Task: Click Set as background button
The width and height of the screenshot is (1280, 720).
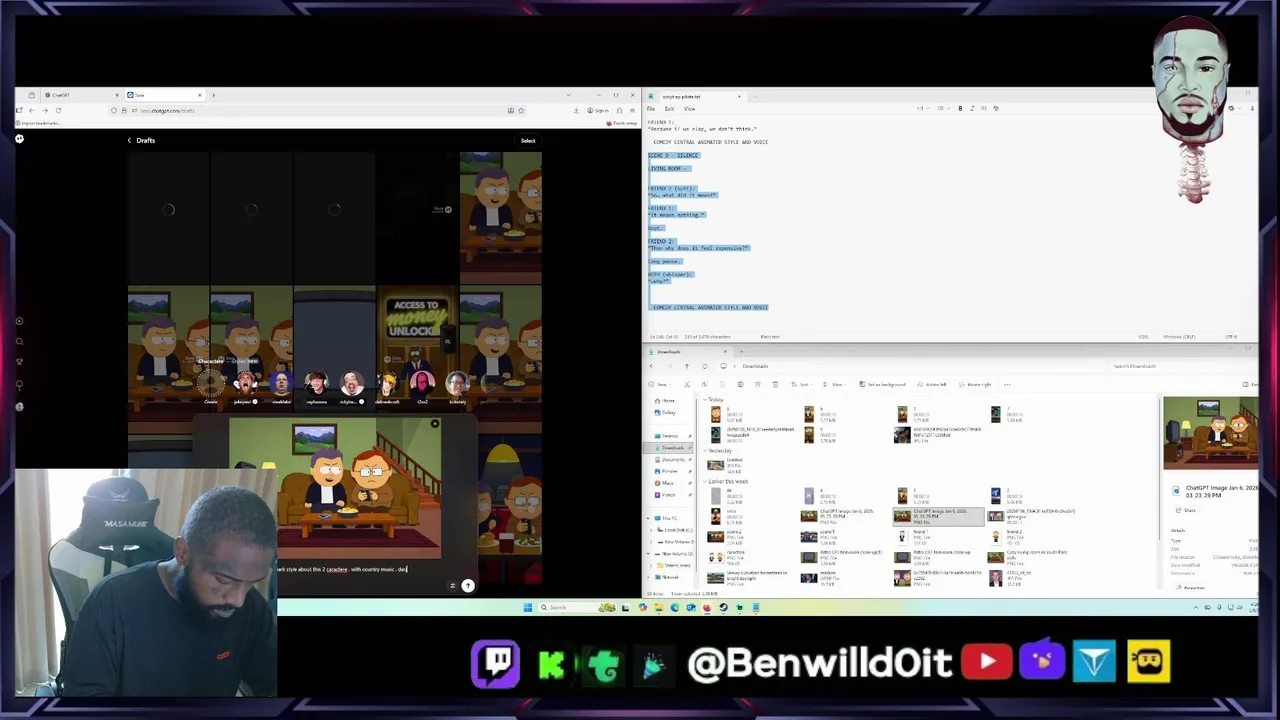Action: coord(882,384)
